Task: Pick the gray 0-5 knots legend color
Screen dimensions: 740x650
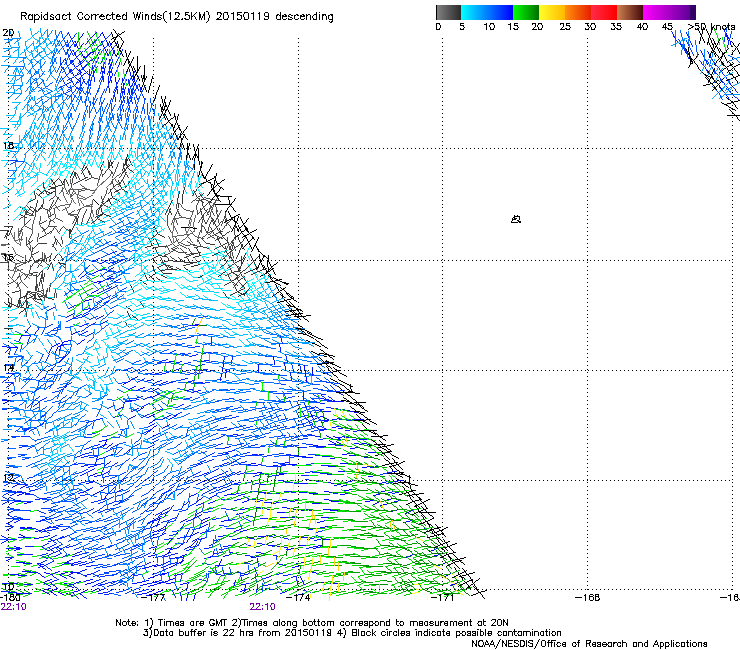Action: (x=448, y=12)
